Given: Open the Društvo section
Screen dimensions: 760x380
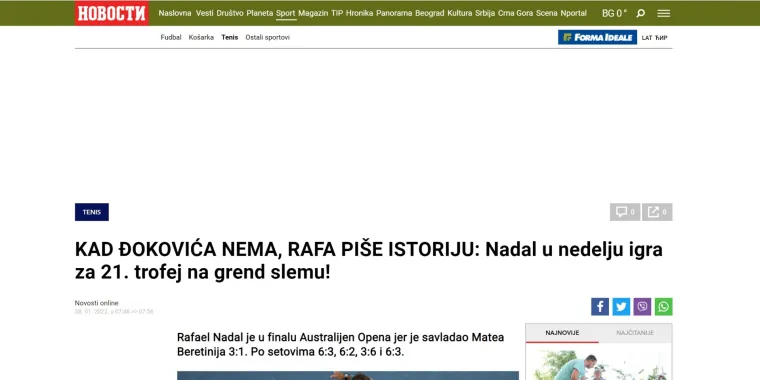Looking at the screenshot, I should tap(230, 14).
